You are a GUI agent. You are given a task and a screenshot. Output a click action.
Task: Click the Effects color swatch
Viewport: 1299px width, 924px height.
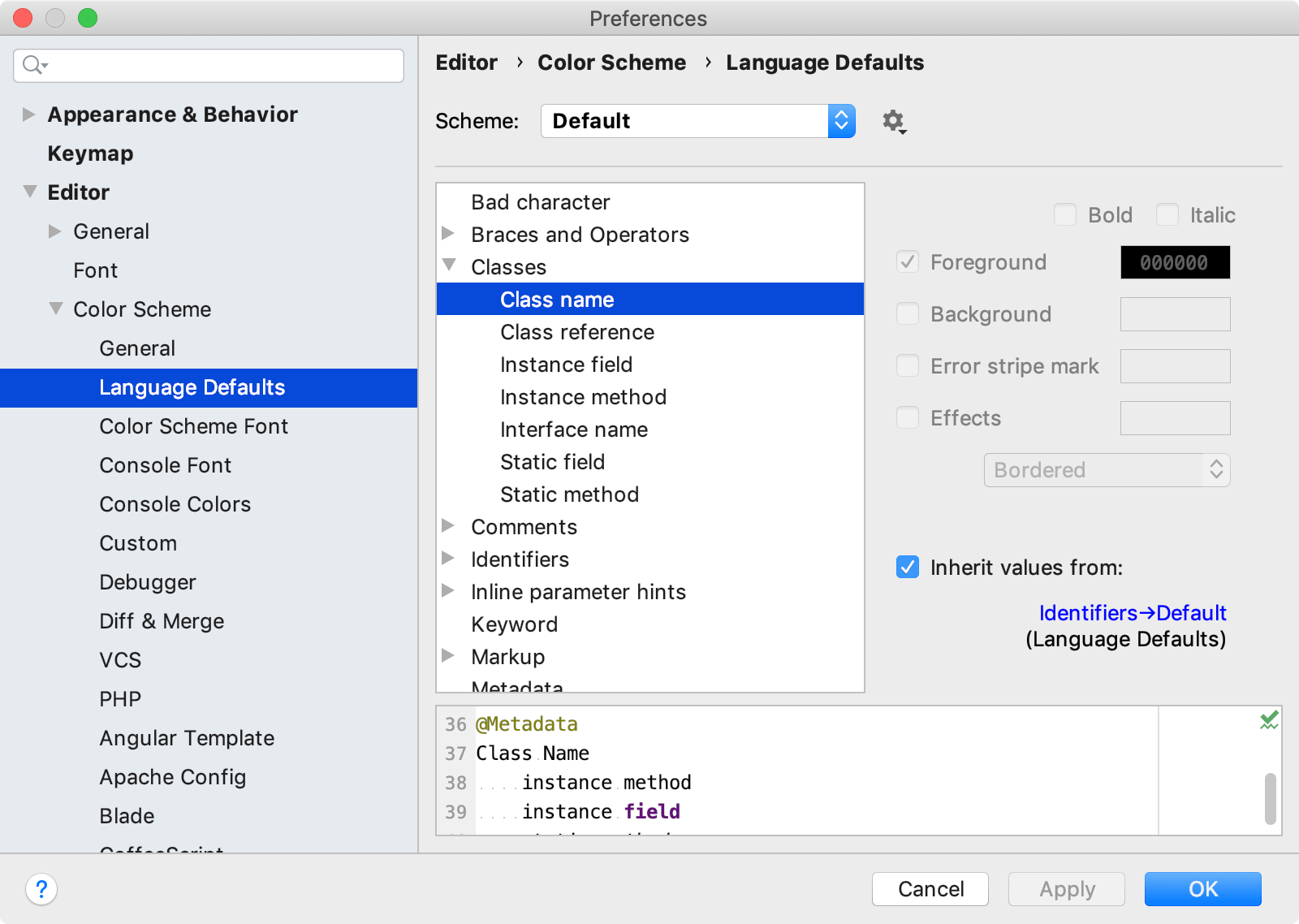(1176, 418)
